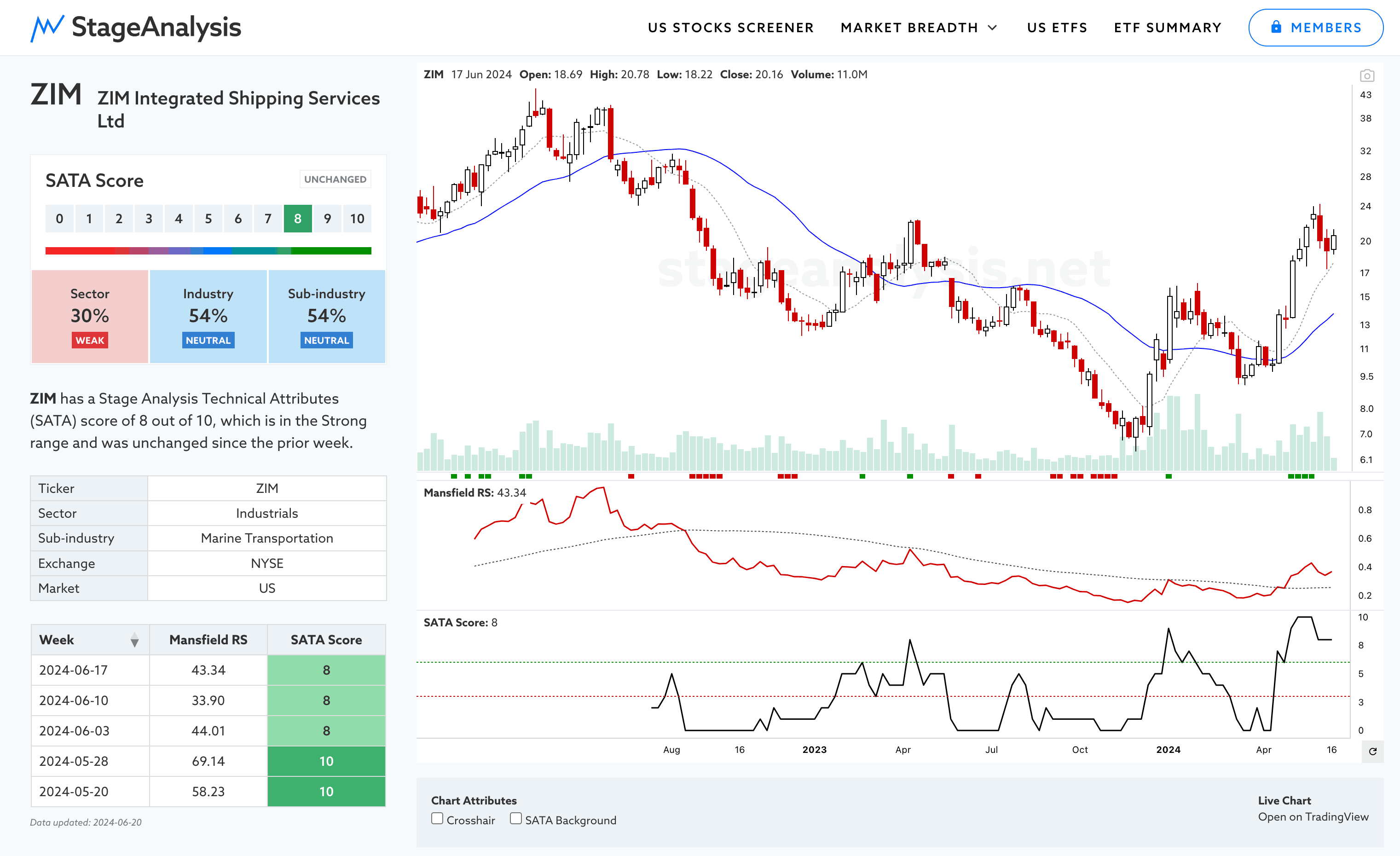The width and height of the screenshot is (1400, 856).
Task: Select SATA score box 5
Action: [208, 219]
